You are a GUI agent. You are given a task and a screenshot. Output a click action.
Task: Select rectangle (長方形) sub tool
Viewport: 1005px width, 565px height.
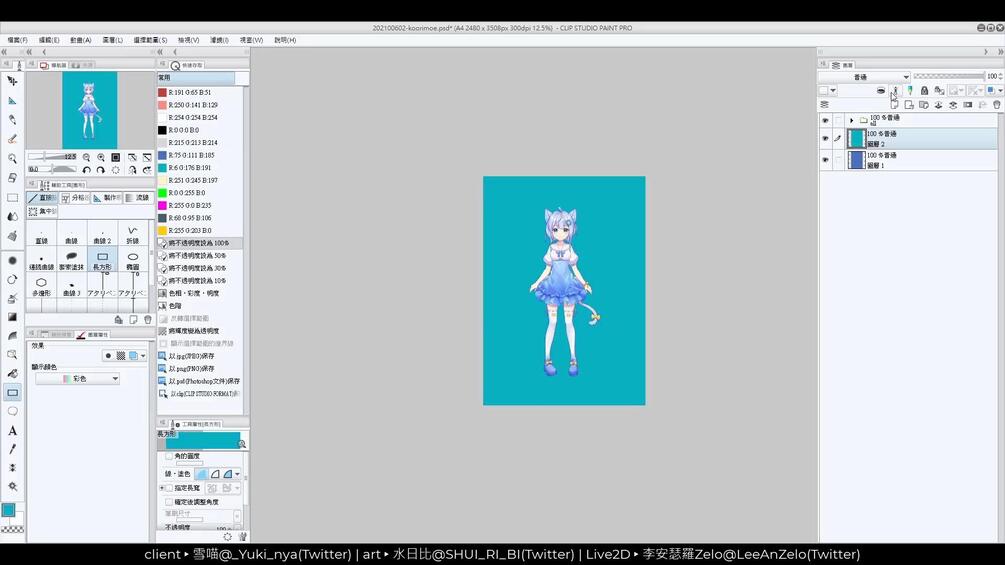[102, 261]
